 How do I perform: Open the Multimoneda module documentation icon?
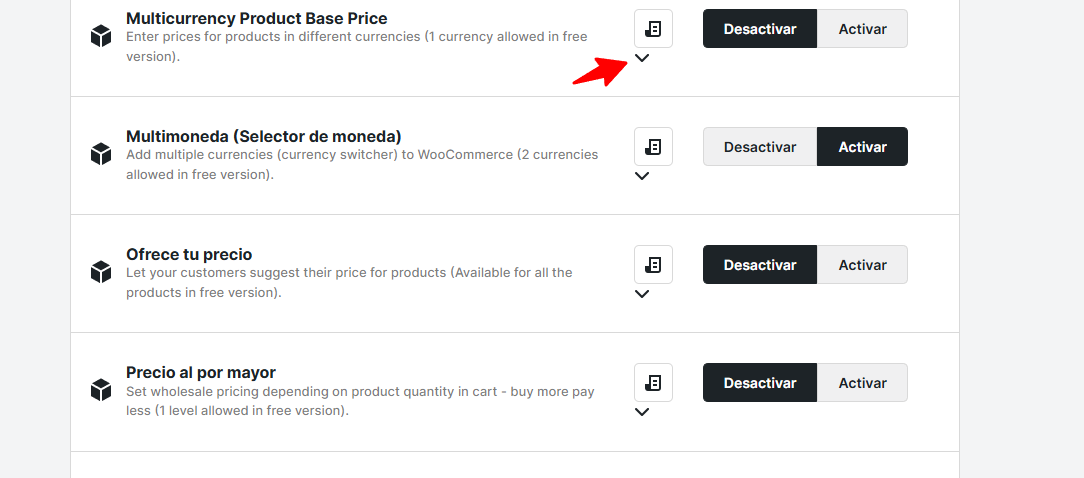click(653, 147)
